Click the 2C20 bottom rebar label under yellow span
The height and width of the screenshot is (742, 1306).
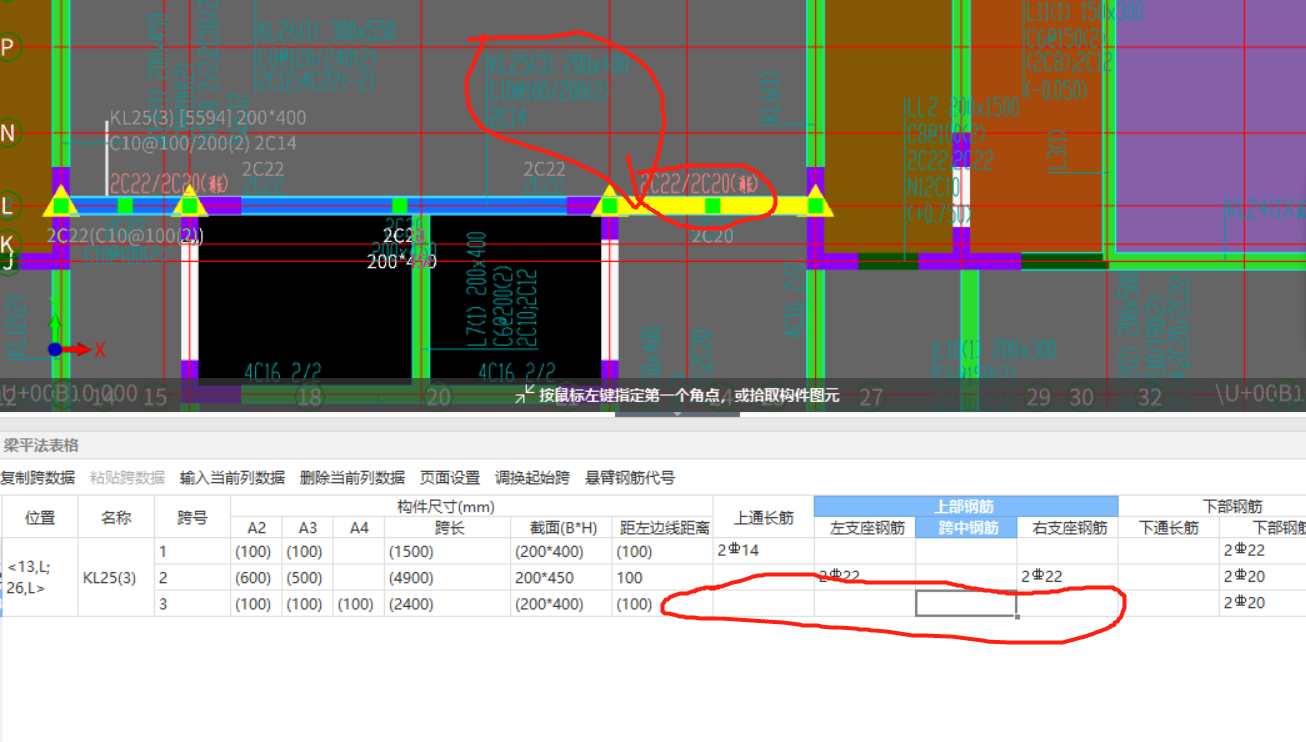coord(712,237)
